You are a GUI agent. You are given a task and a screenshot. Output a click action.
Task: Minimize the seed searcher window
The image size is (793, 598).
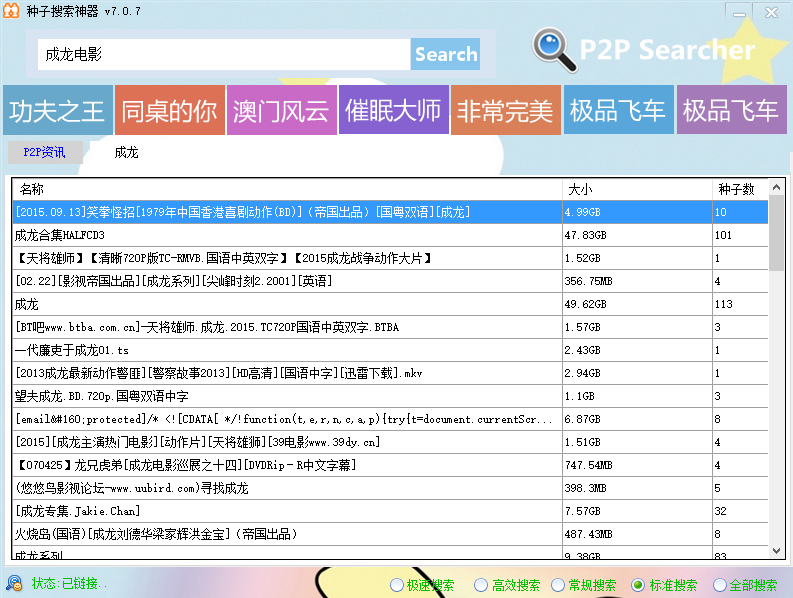click(x=739, y=12)
